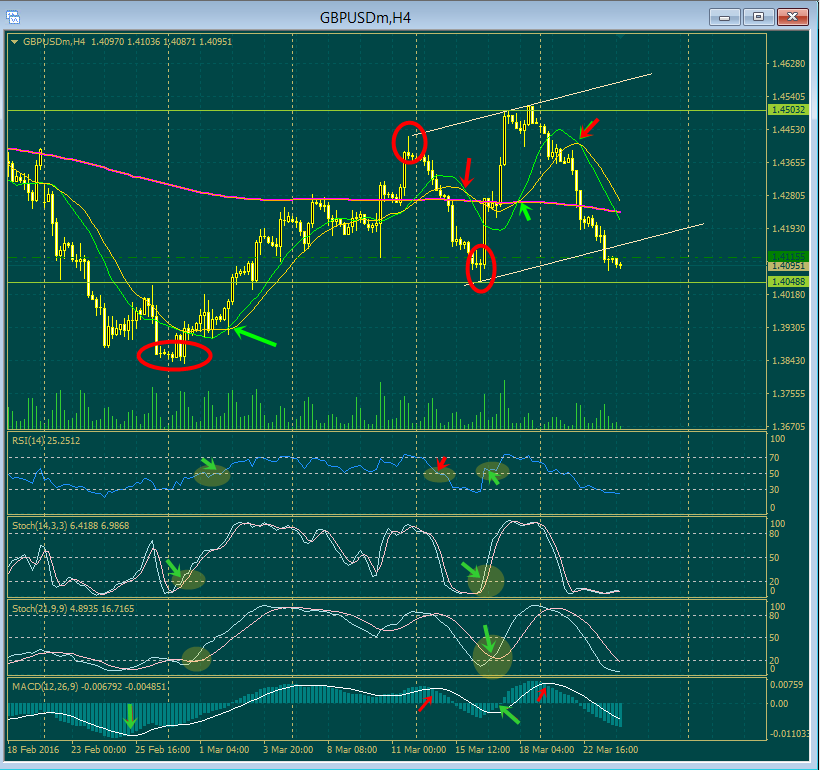820x770 pixels.
Task: Click the 1.45032 horizontal line price tag
Action: (x=788, y=110)
